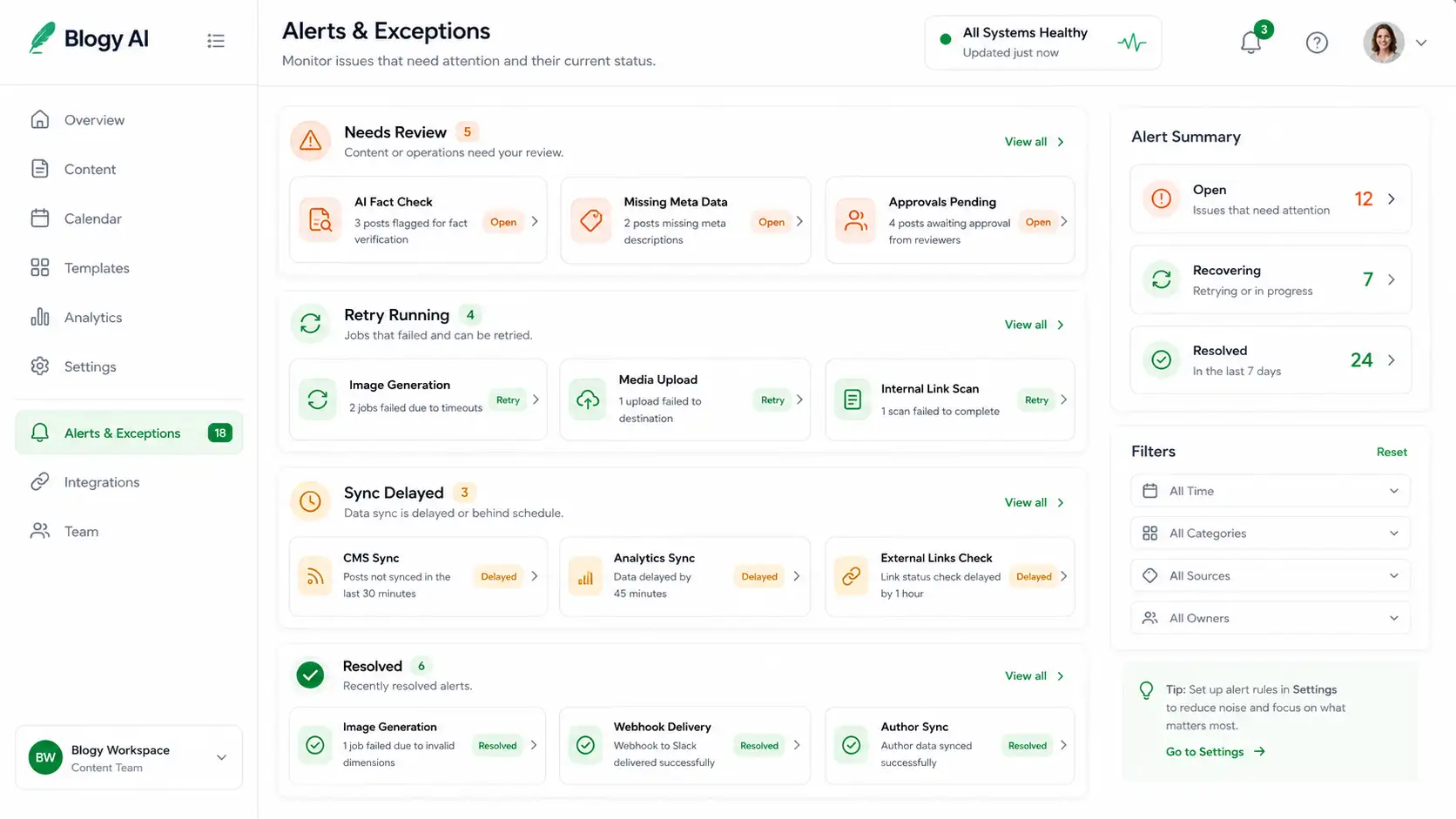Click the Blogy AI feather logo

(x=42, y=38)
